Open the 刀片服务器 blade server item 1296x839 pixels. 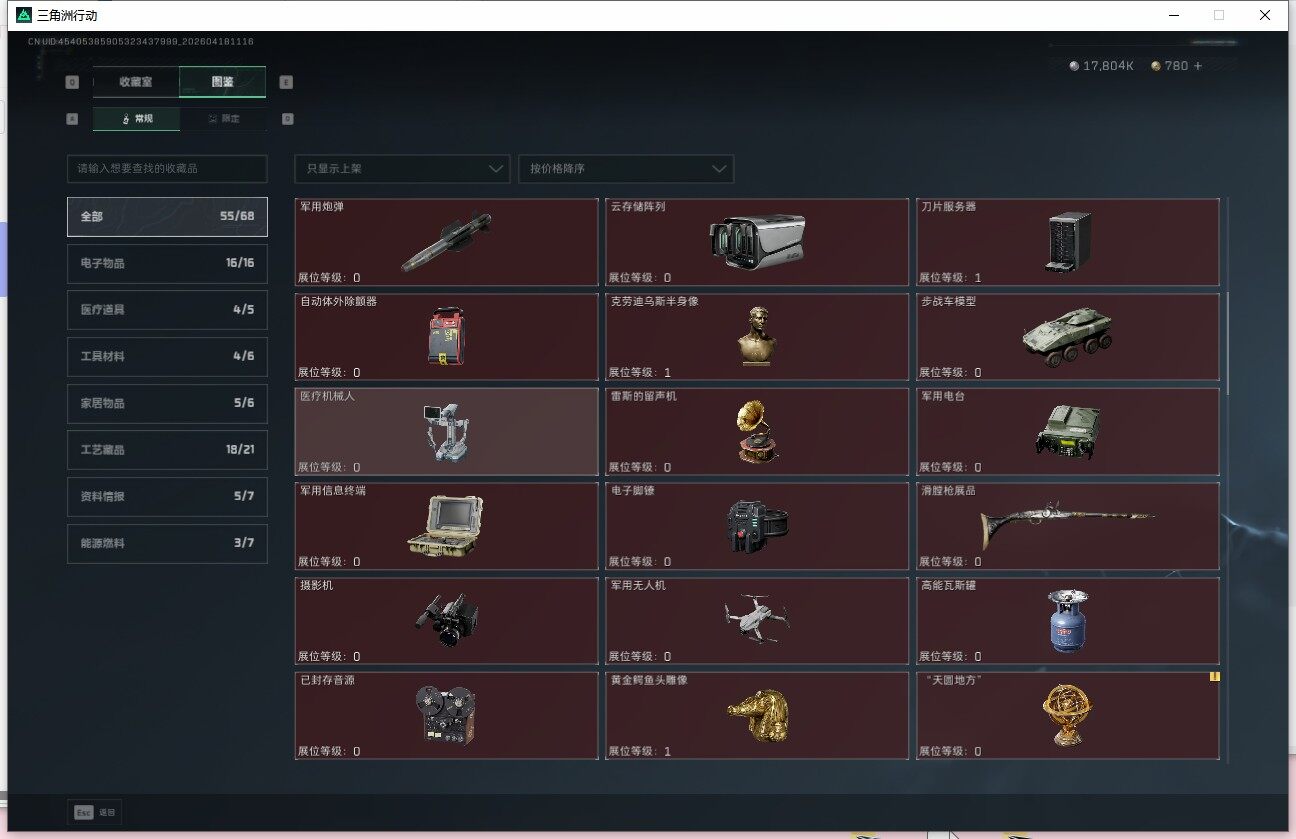pos(1068,242)
